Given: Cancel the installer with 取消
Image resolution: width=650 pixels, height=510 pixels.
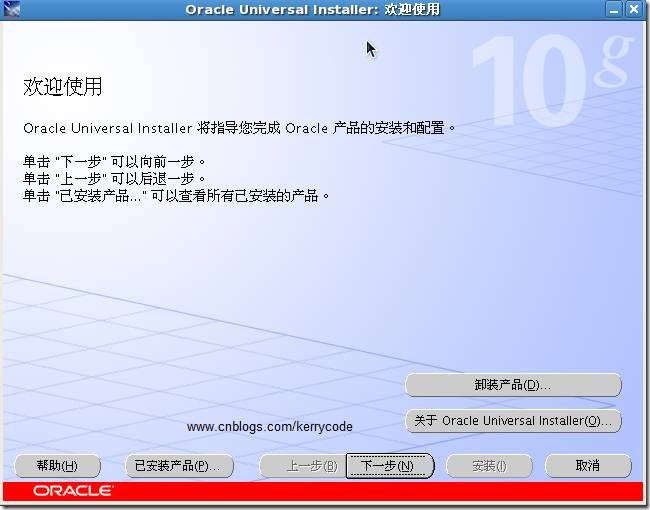Looking at the screenshot, I should coord(588,466).
